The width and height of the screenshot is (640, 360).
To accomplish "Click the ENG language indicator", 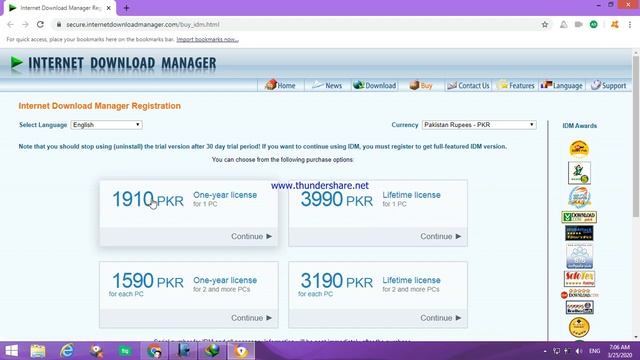I will click(594, 351).
